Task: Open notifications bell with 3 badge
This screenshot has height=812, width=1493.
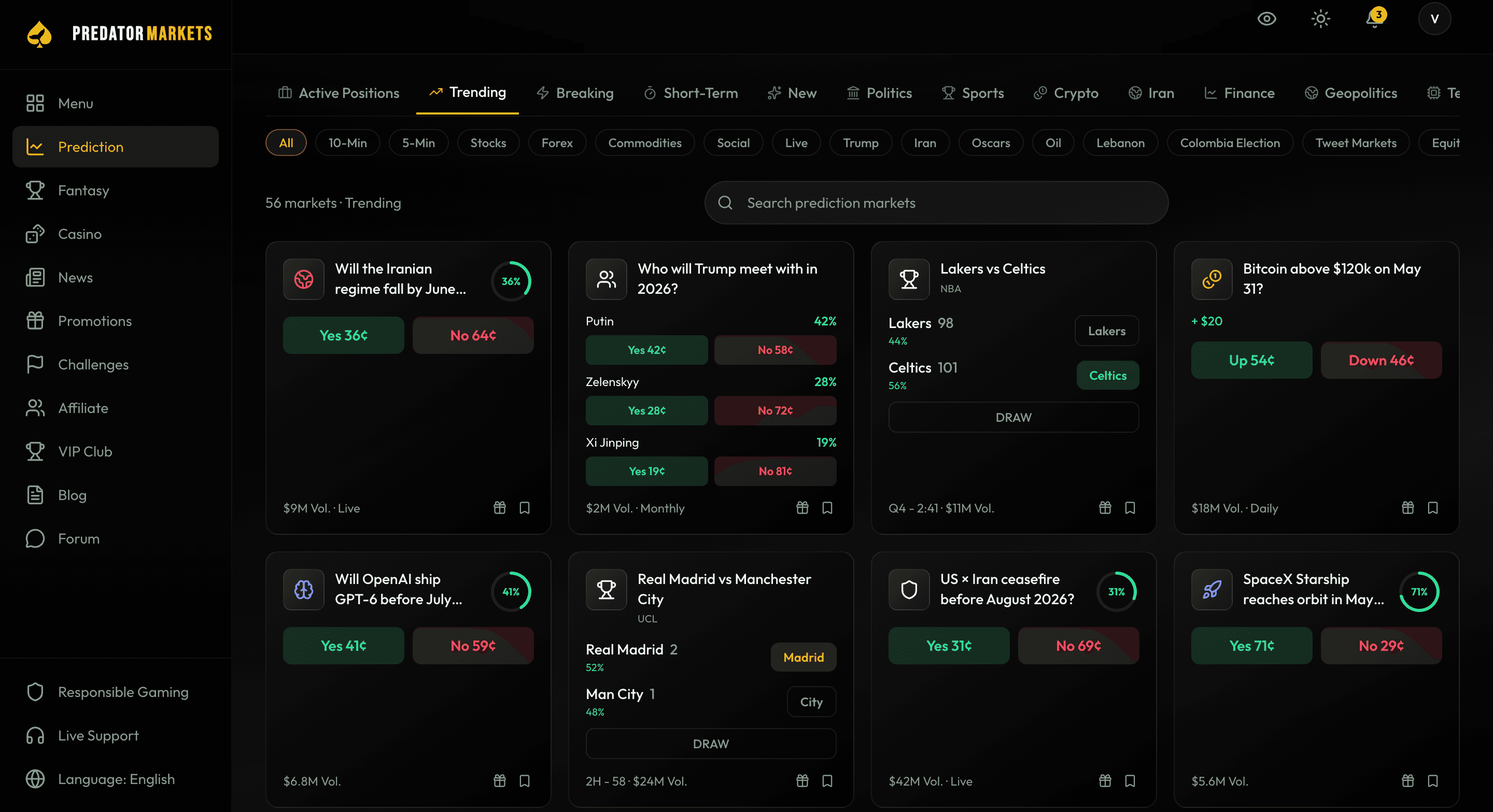Action: 1375,19
